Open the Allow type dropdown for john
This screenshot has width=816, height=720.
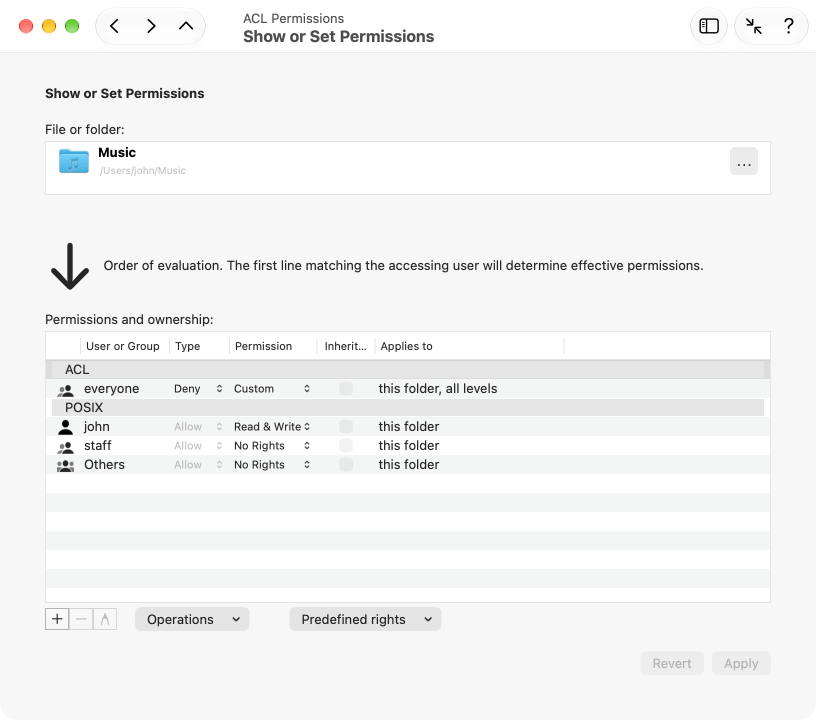tap(198, 427)
